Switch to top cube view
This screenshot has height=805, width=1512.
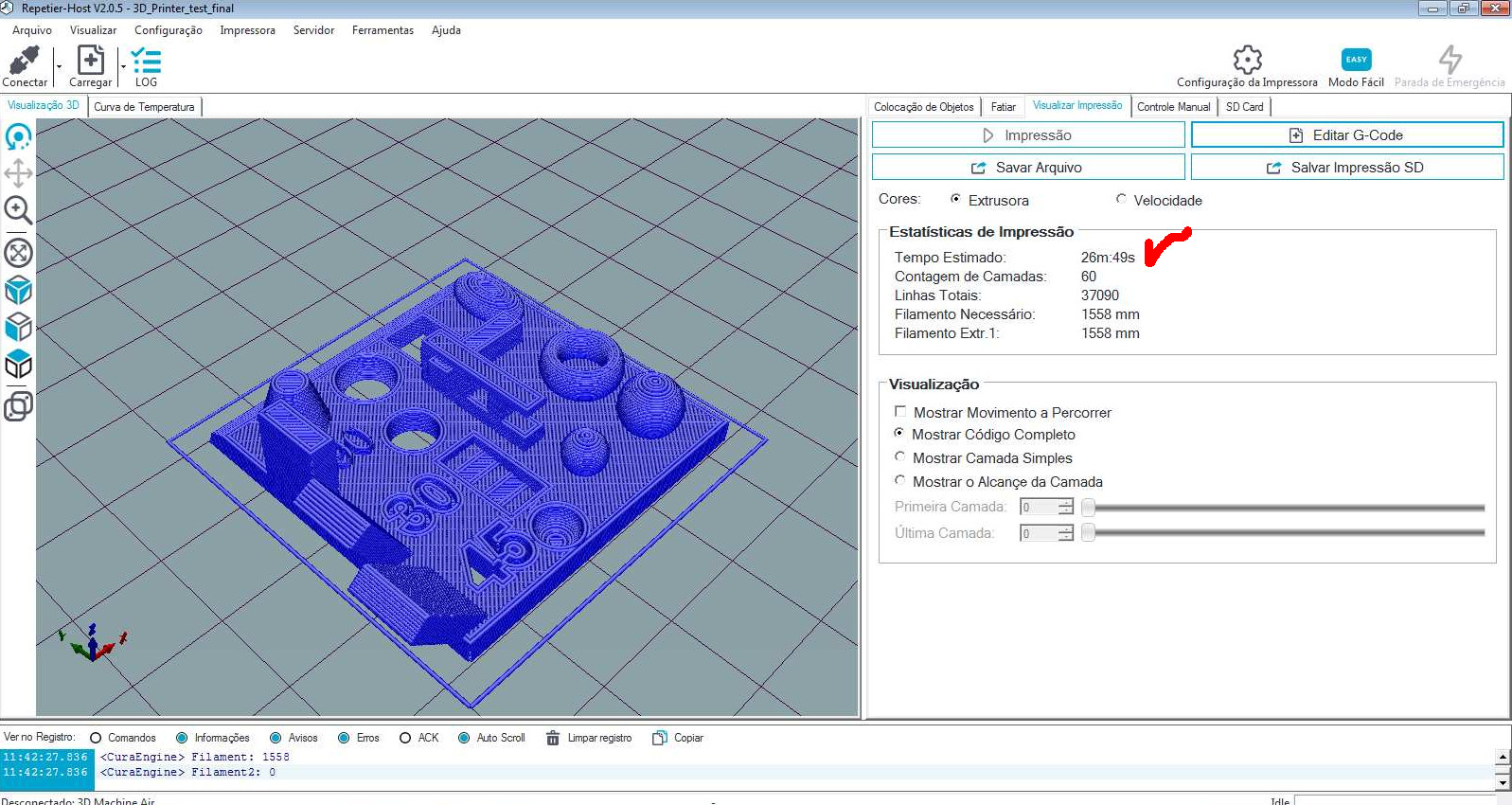[18, 364]
